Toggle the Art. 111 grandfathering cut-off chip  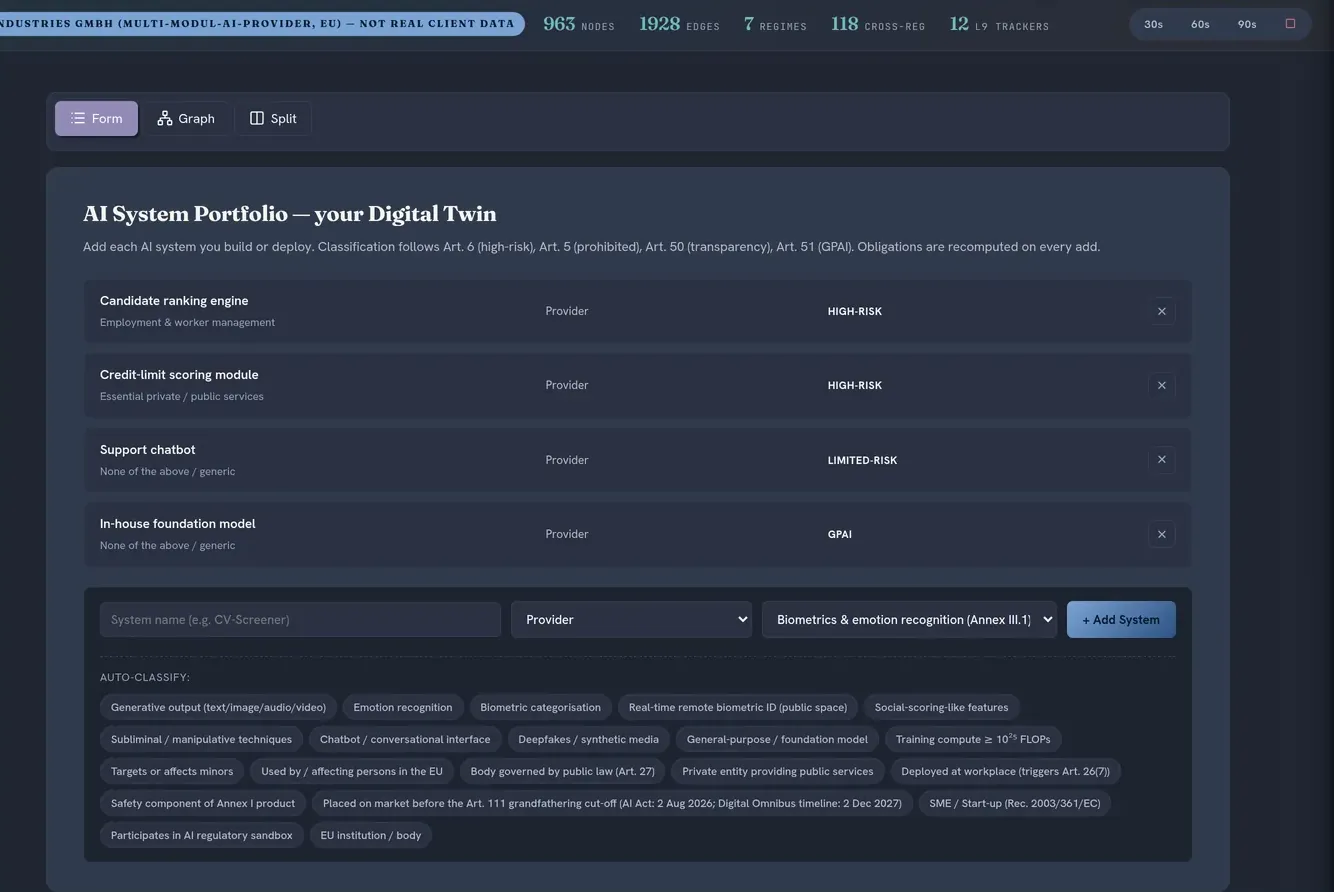(x=612, y=803)
